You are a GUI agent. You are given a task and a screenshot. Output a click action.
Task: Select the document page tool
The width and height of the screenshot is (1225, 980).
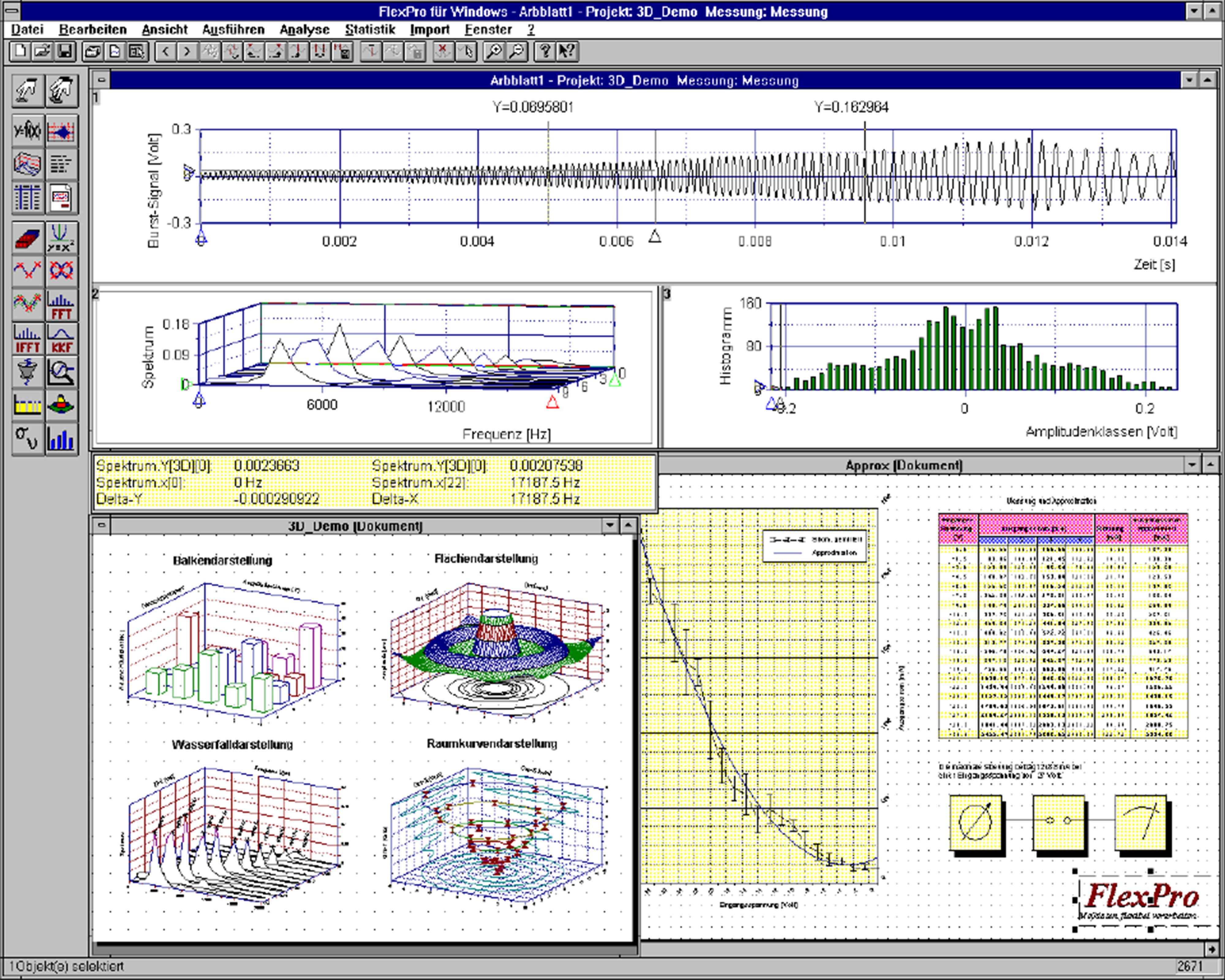click(x=61, y=198)
